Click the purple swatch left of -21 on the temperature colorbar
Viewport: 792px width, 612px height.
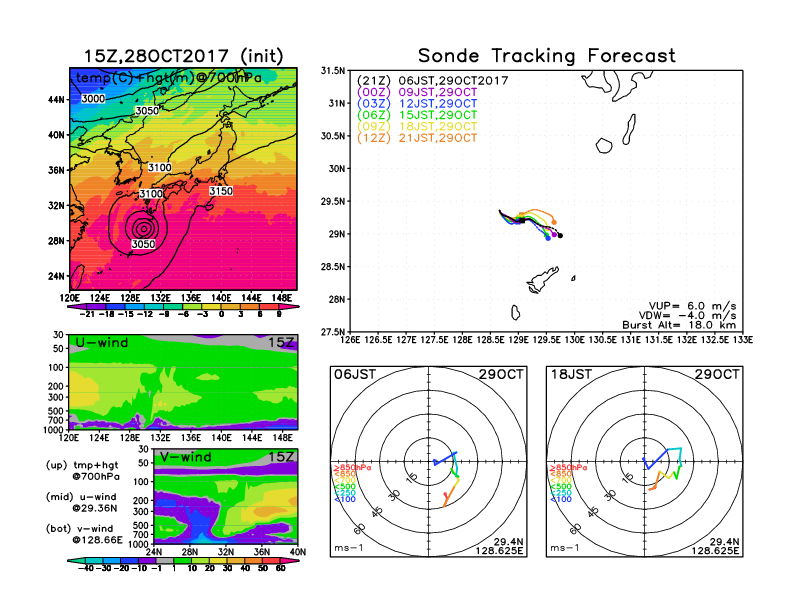click(75, 307)
